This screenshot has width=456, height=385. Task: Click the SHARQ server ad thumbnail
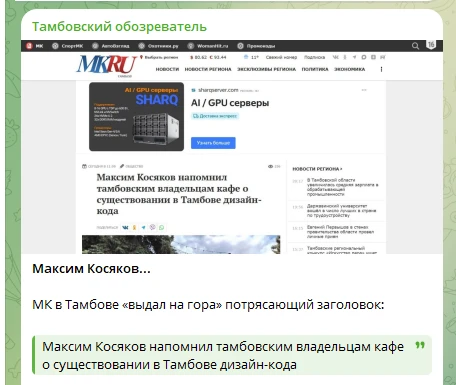136,117
